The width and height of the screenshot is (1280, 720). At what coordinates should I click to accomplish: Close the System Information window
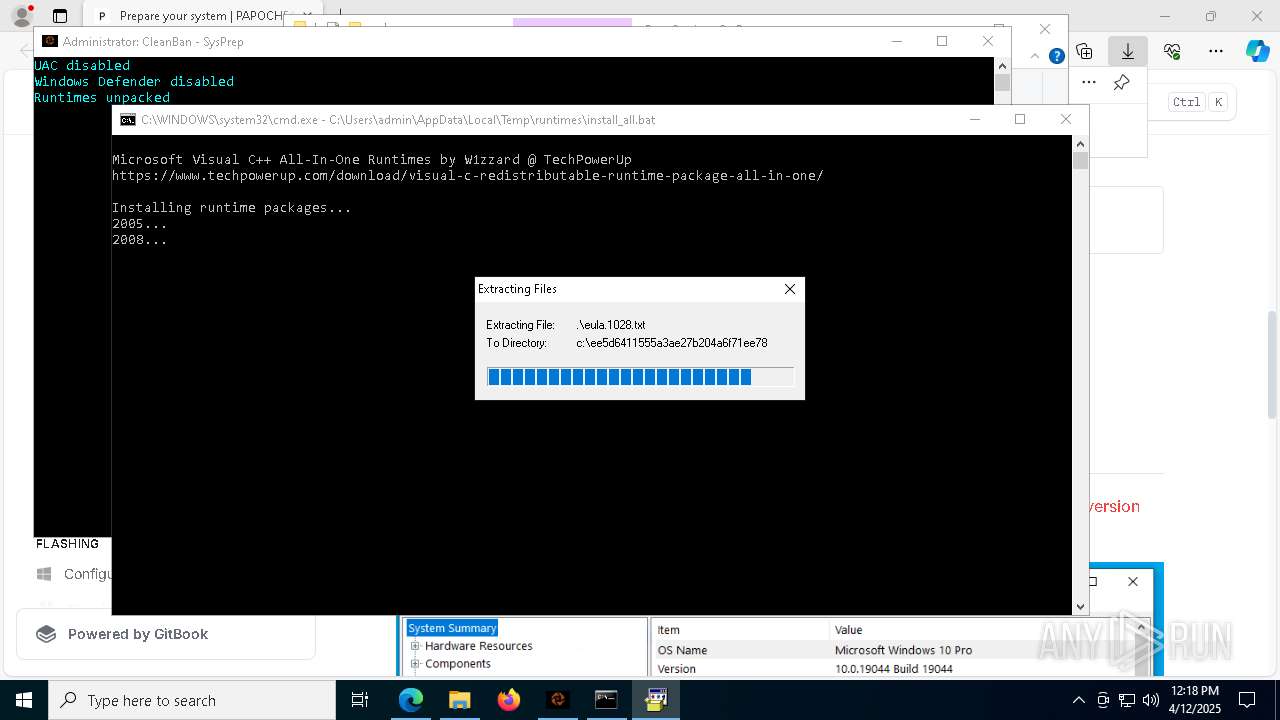coord(1132,581)
